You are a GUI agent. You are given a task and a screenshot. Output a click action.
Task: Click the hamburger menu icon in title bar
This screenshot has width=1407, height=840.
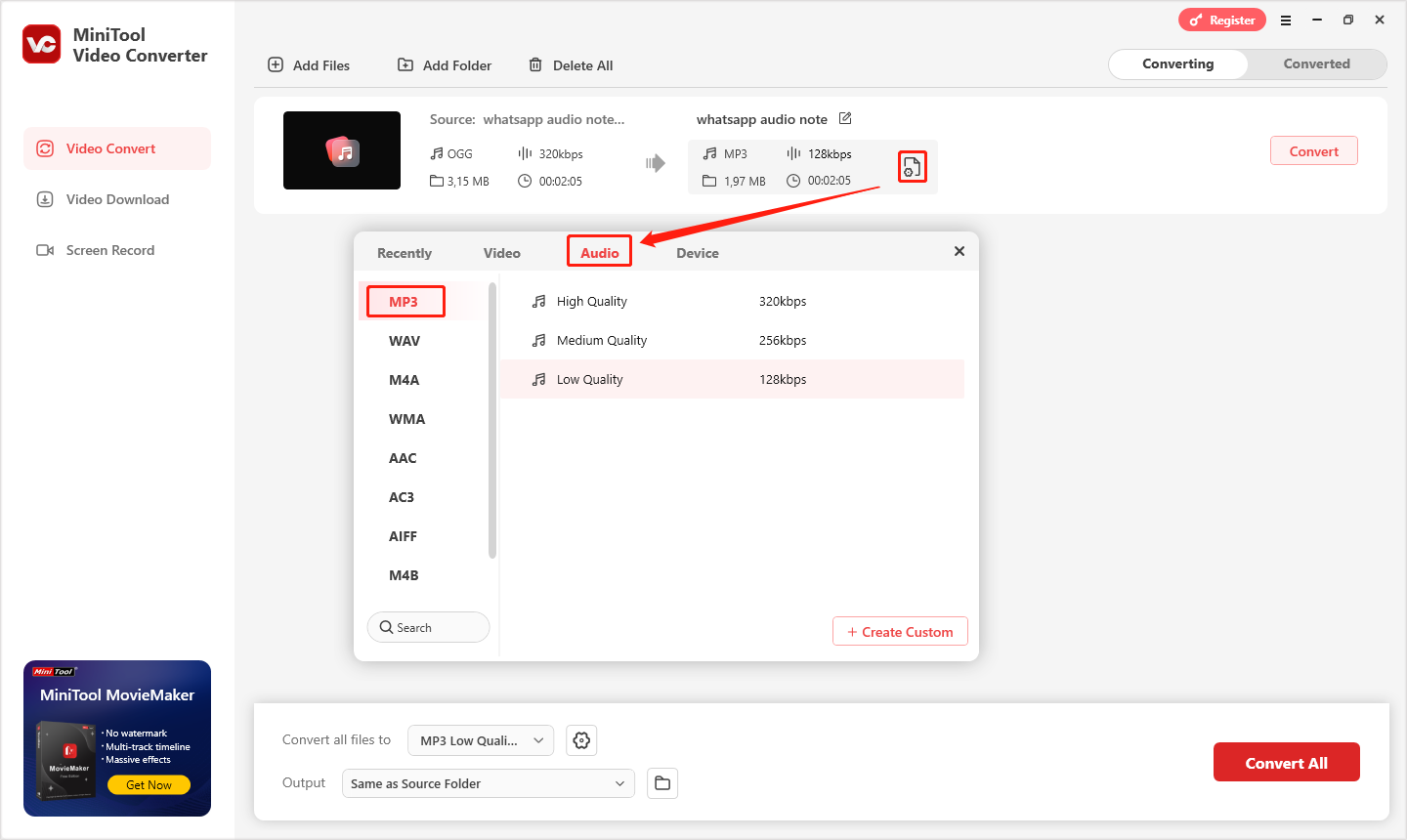[x=1286, y=20]
